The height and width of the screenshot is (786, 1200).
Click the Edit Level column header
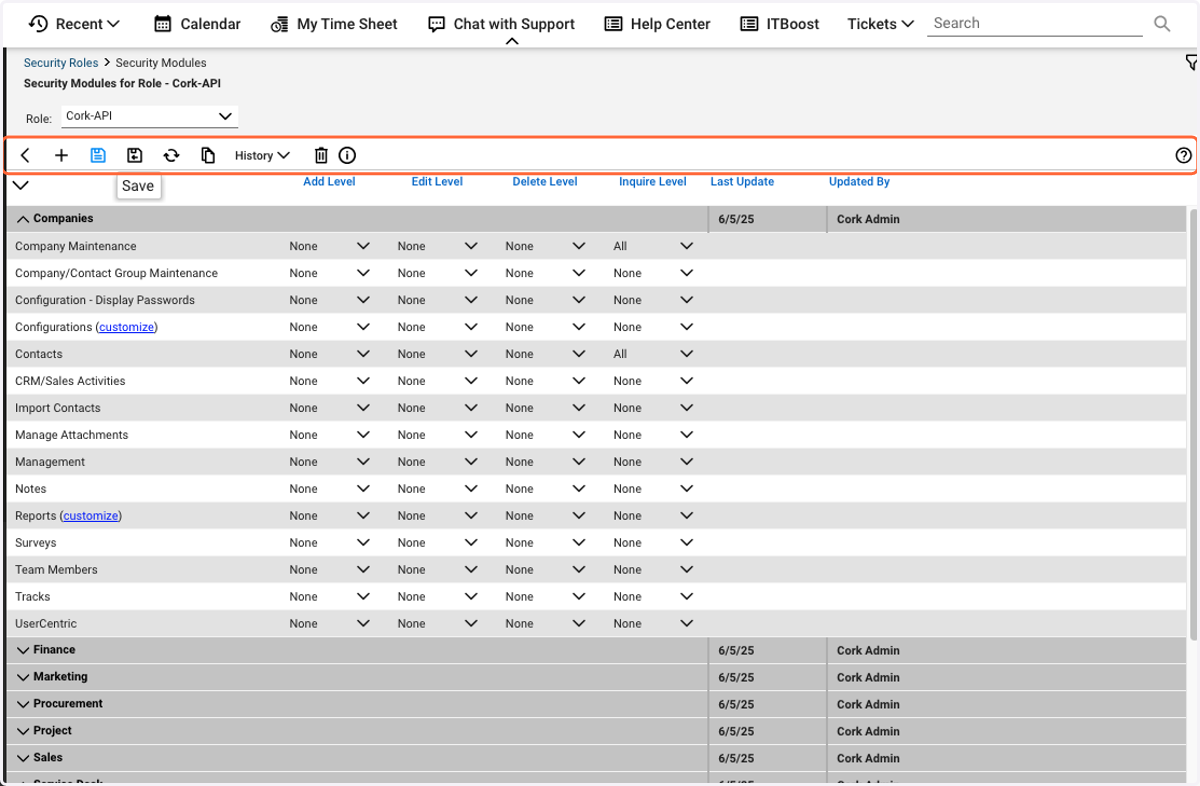(x=437, y=182)
